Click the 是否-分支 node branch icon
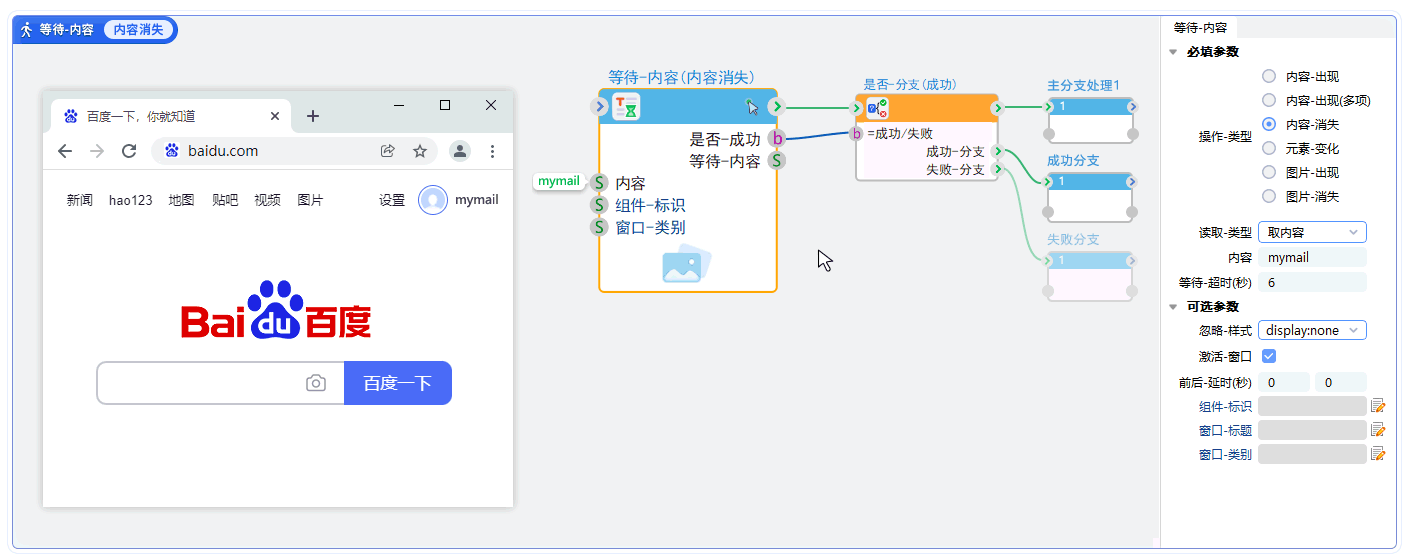1412x560 pixels. (x=877, y=107)
